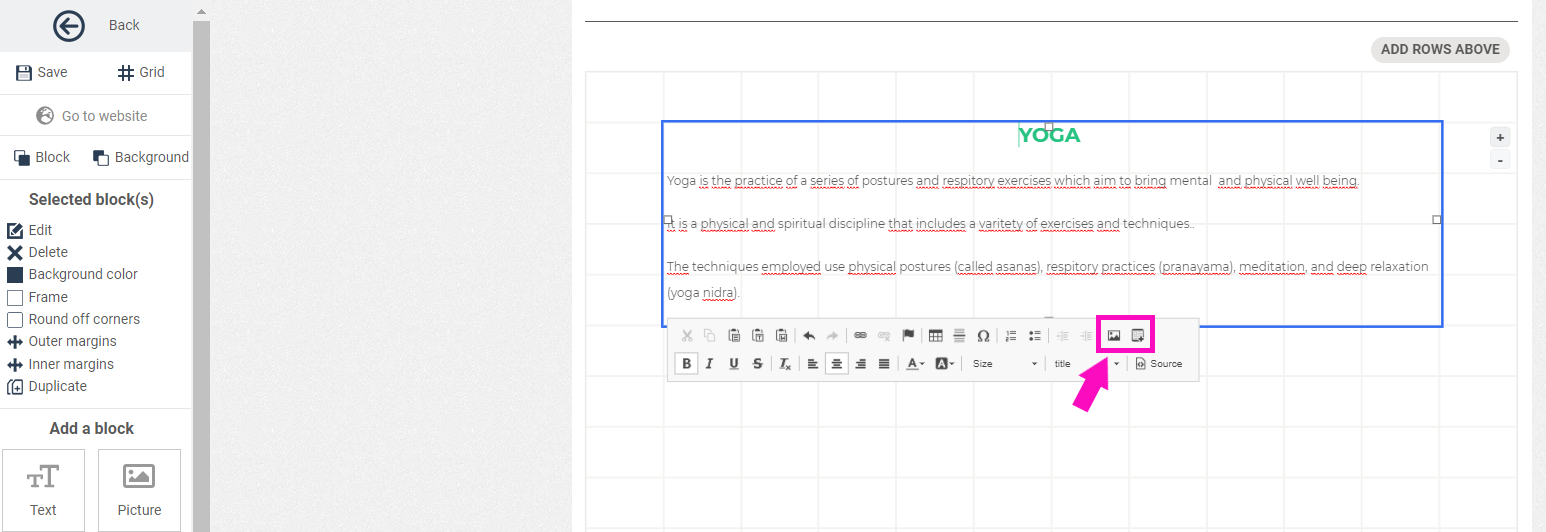Insert a table using the table icon
Screen dimensions: 1546x532
[x=936, y=336]
